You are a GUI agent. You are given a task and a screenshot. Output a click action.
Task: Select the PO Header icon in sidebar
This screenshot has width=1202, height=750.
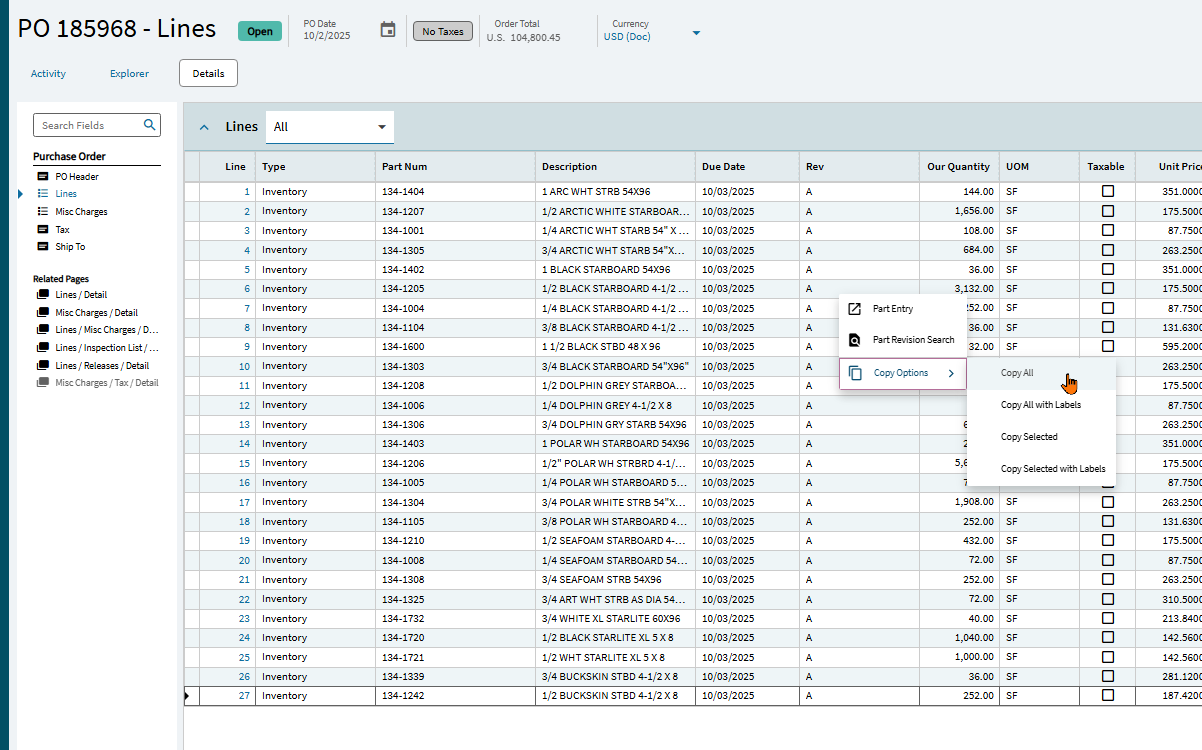(43, 177)
